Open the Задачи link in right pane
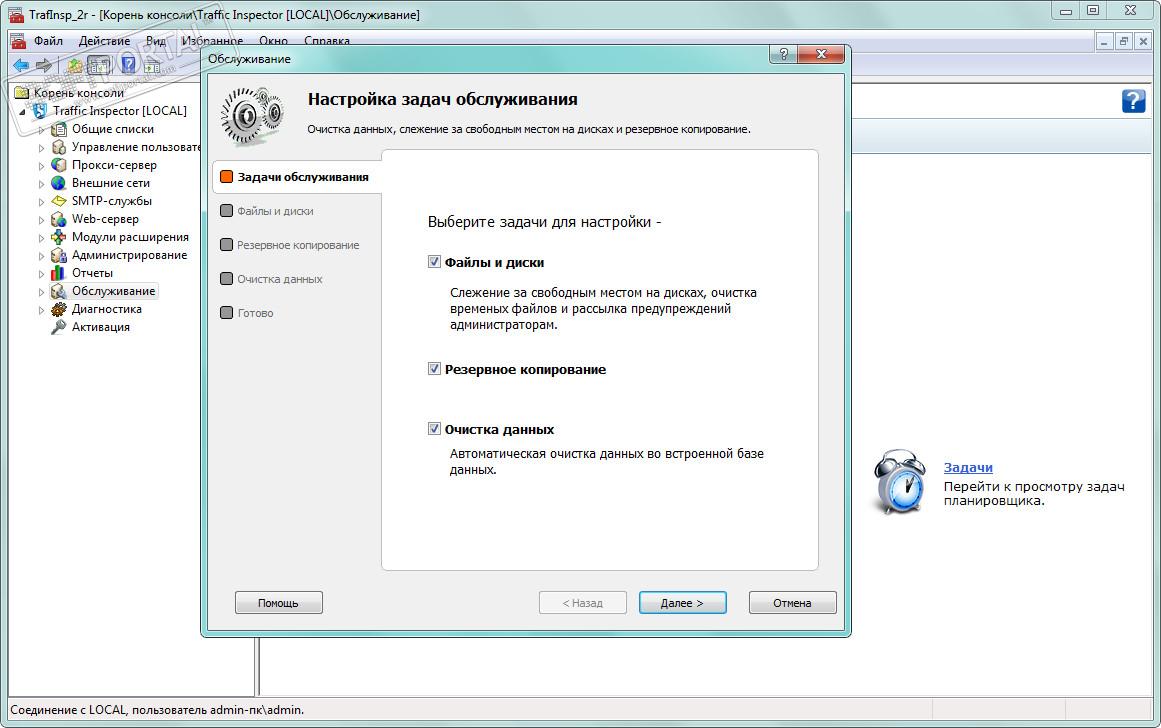Viewport: 1161px width, 728px height. tap(968, 467)
